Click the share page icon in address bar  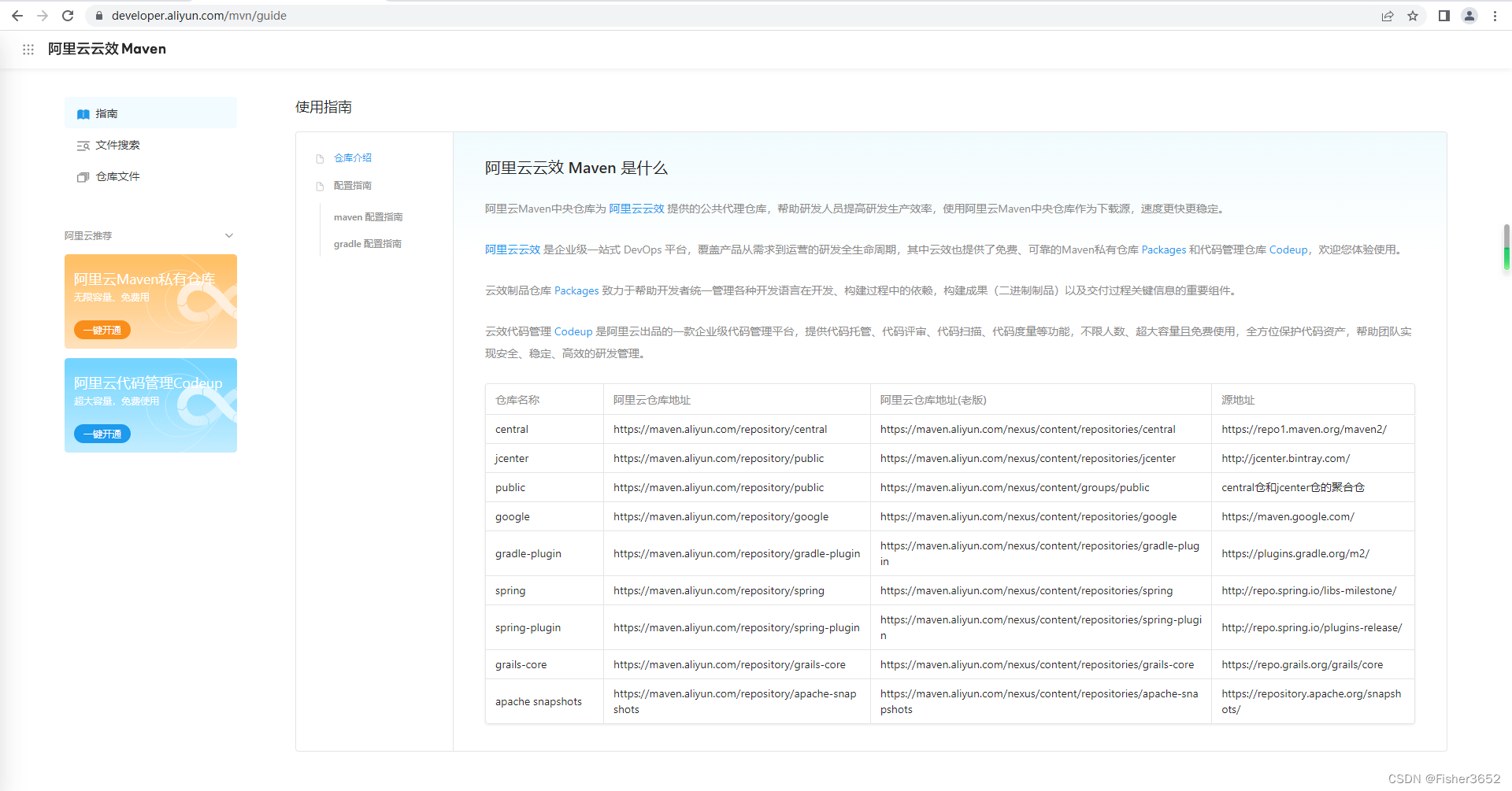pos(1388,16)
